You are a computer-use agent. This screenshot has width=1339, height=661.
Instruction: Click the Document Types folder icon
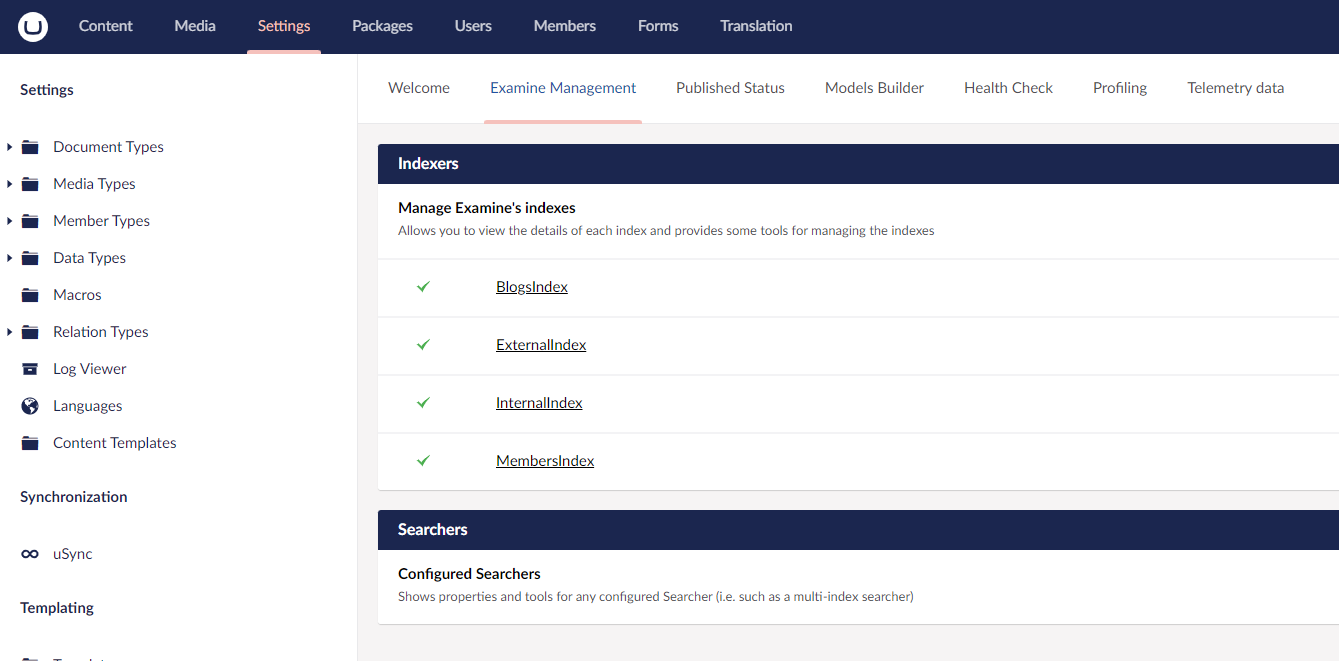point(31,147)
